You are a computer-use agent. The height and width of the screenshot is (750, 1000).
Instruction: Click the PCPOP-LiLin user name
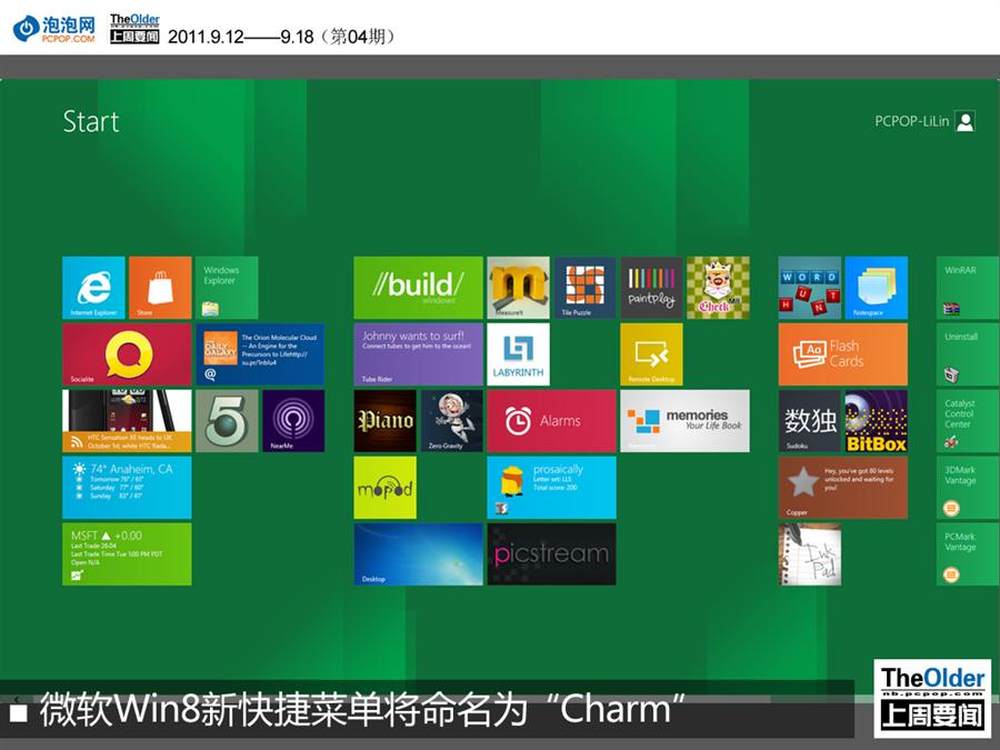(912, 121)
